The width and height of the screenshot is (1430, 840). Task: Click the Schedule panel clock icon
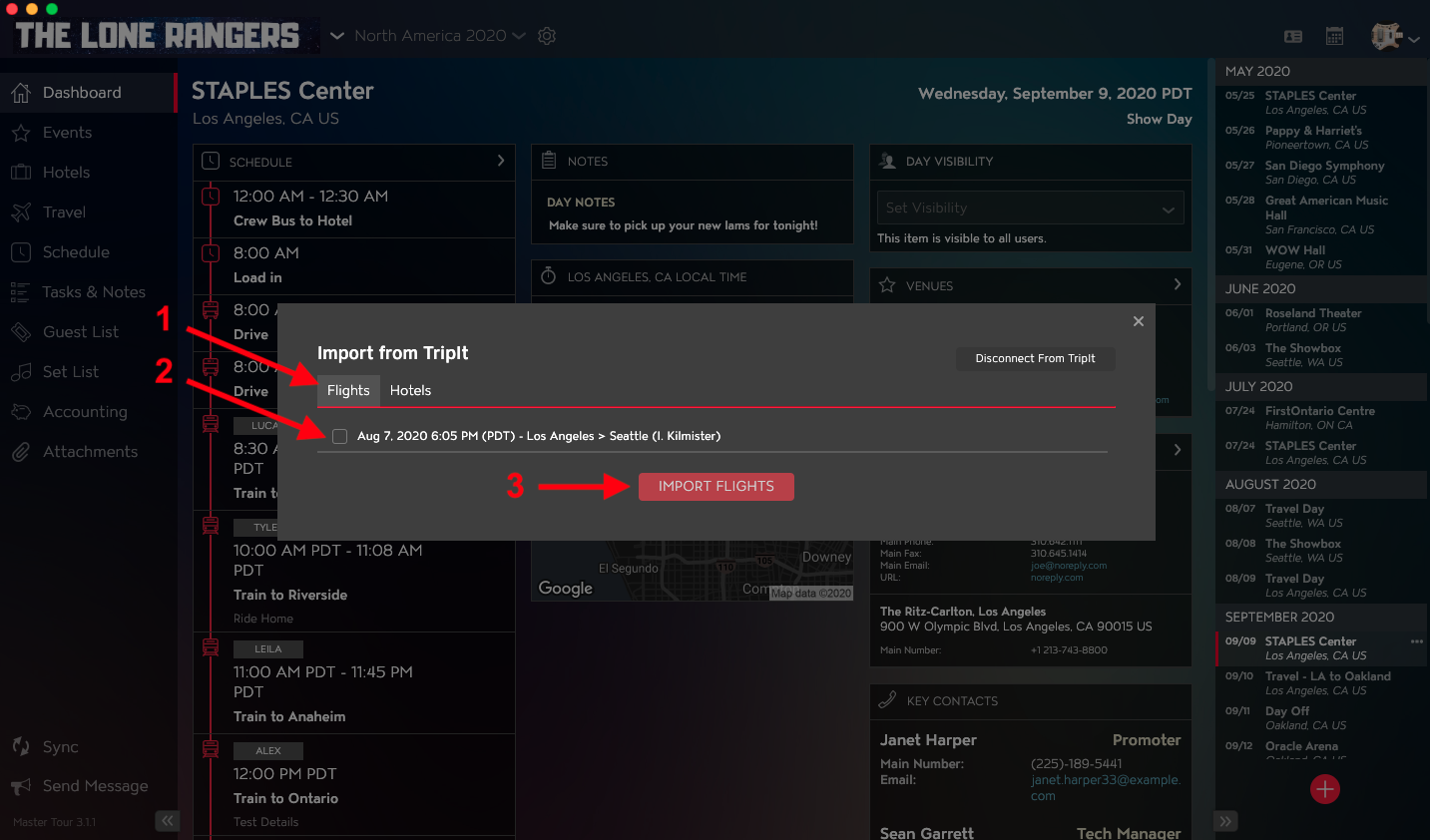coord(211,161)
